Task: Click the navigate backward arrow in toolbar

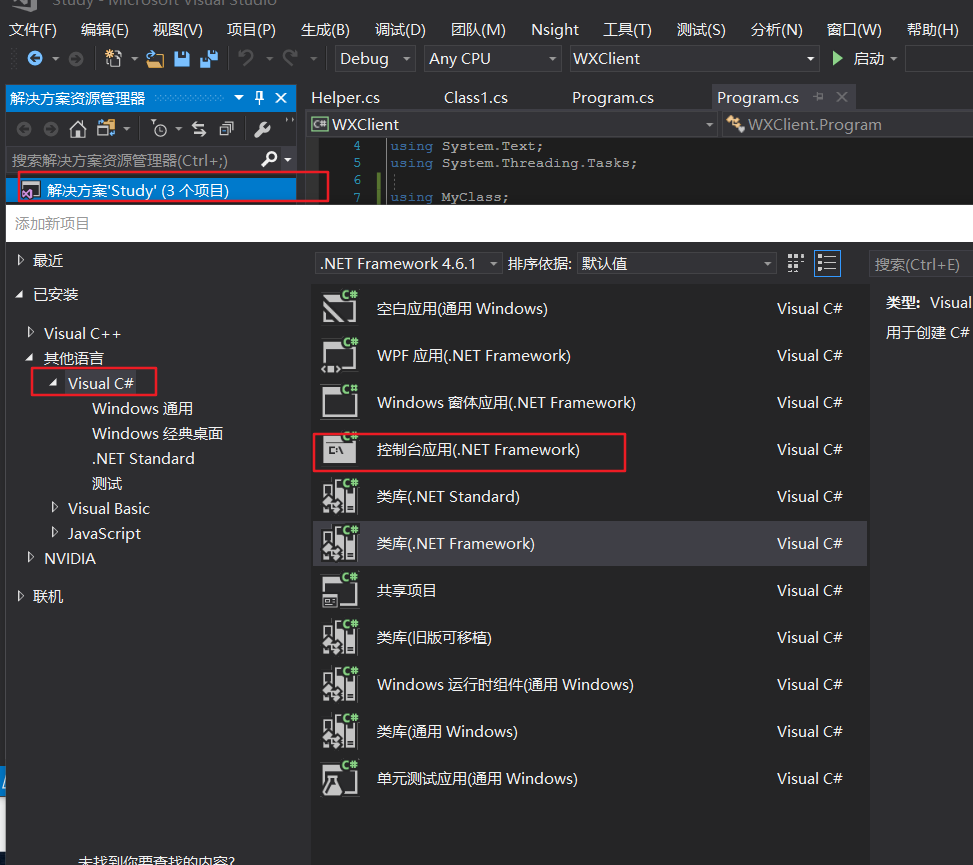Action: [x=35, y=58]
